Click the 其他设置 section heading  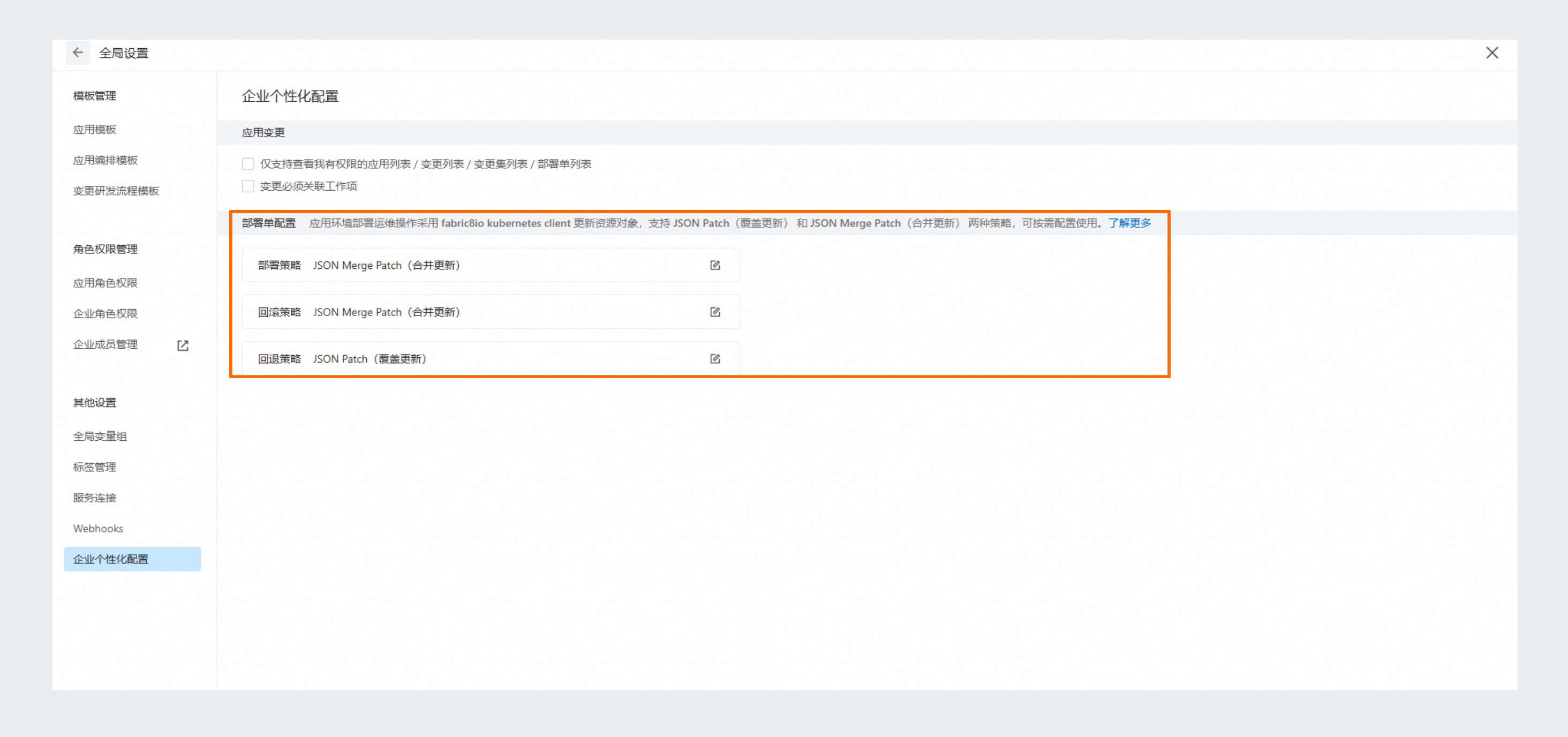pos(94,402)
